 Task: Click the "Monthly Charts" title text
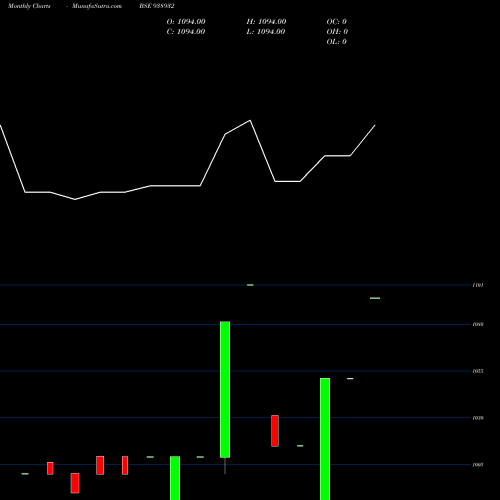tap(29, 6)
